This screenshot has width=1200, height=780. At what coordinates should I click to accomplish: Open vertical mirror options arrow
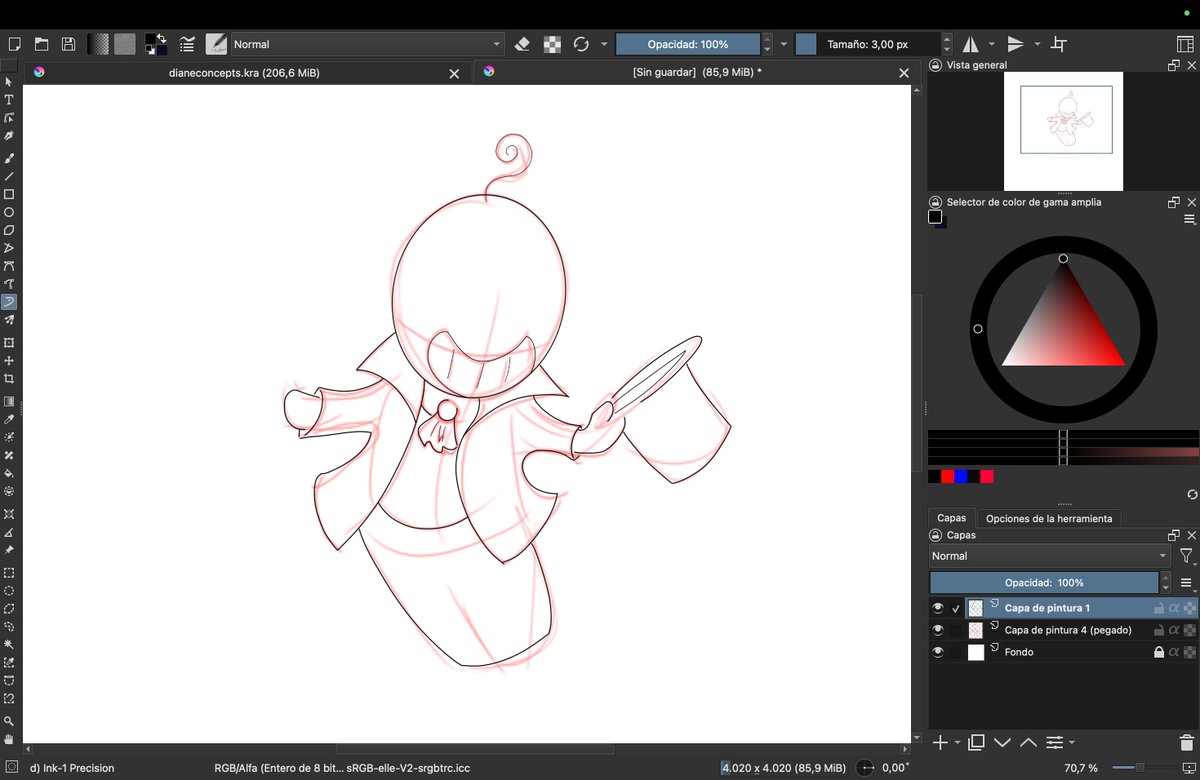point(1037,44)
